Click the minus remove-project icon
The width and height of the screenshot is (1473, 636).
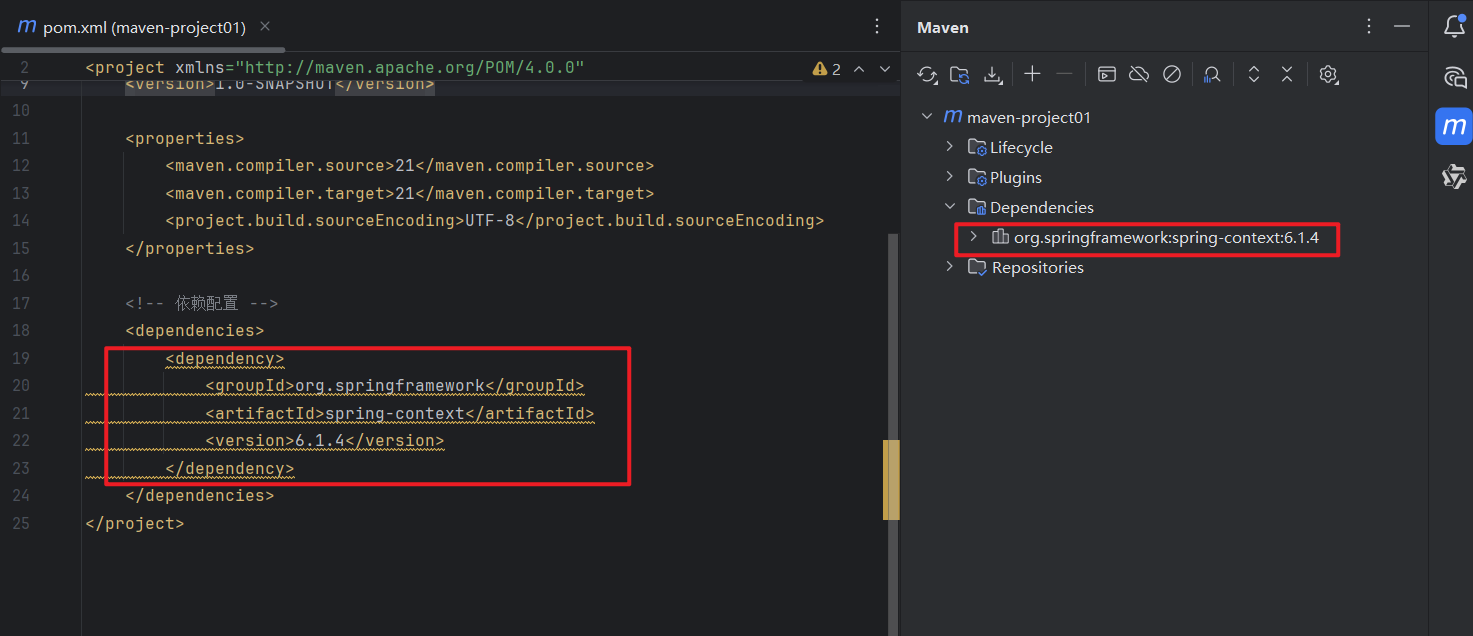(1064, 74)
